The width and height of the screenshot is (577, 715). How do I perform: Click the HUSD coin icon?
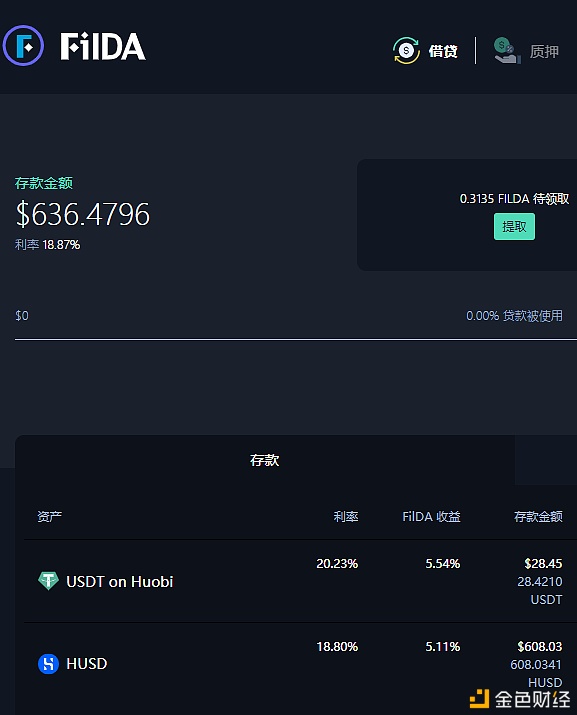[x=48, y=663]
